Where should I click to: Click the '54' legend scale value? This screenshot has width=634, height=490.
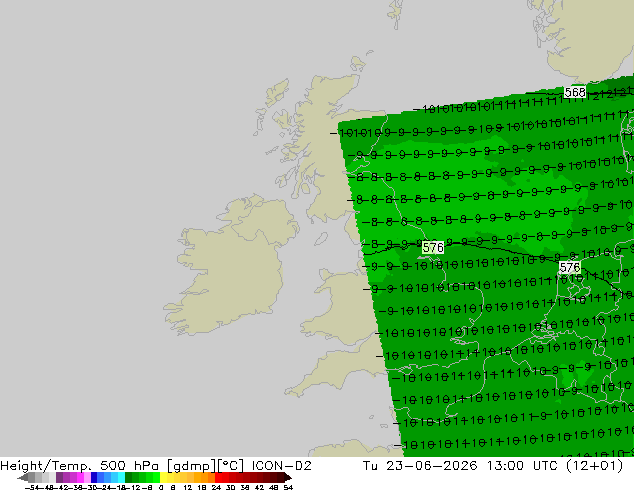pos(288,487)
